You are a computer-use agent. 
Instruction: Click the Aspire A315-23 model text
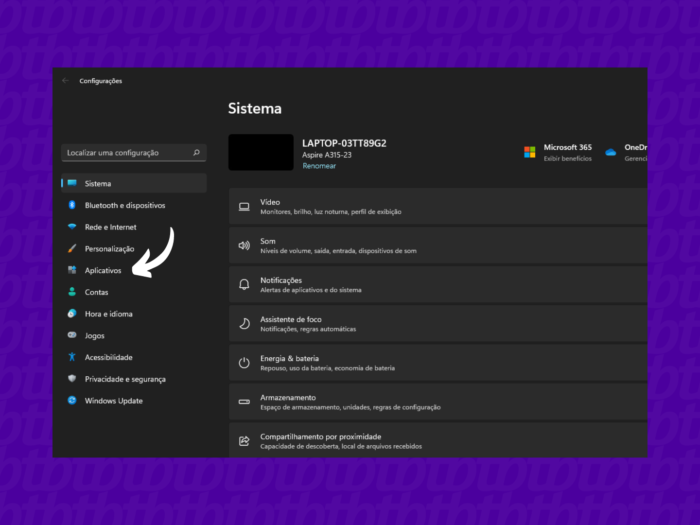click(x=327, y=155)
